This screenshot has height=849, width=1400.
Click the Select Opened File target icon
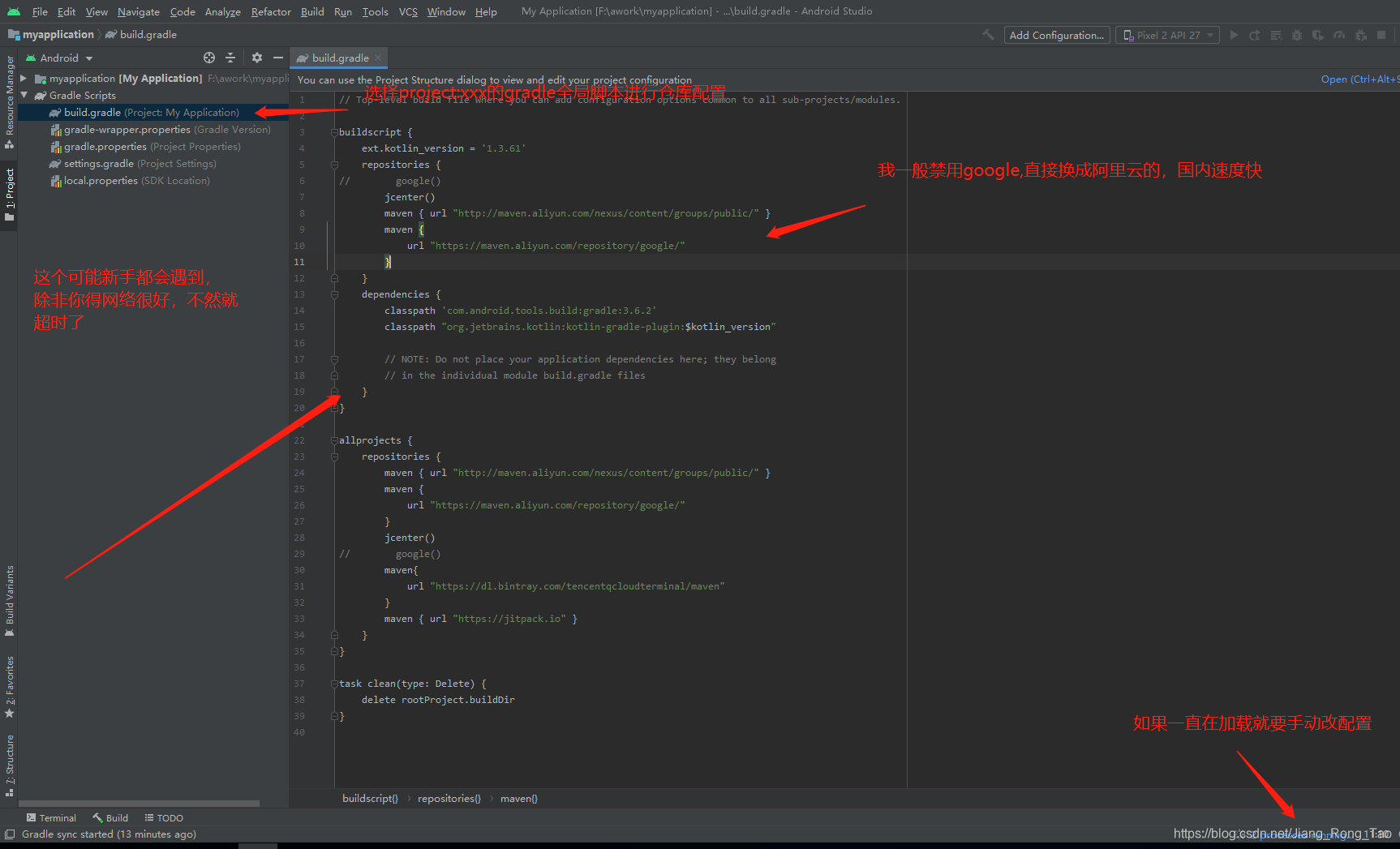(x=209, y=58)
